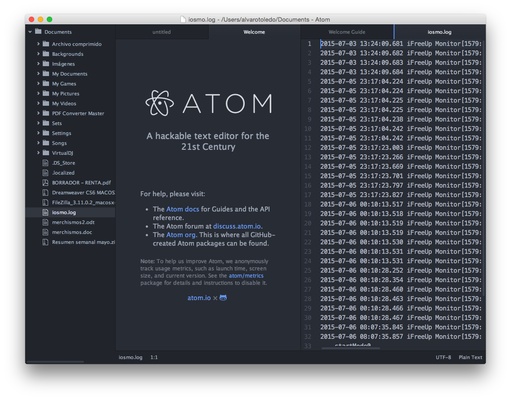Switch to the untitled tab
511x400 pixels.
pos(162,32)
